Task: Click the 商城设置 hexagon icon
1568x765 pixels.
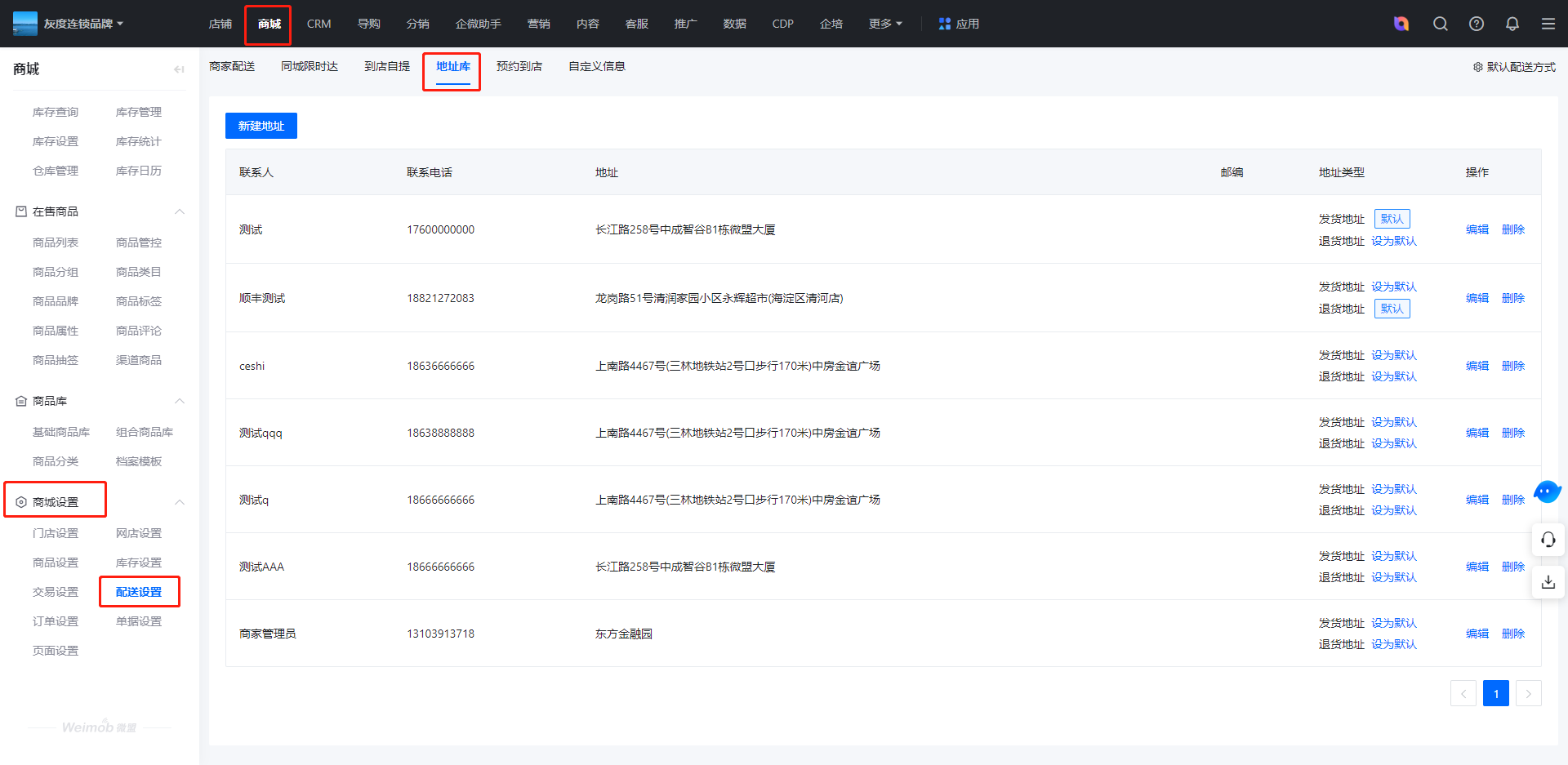Action: click(x=21, y=502)
